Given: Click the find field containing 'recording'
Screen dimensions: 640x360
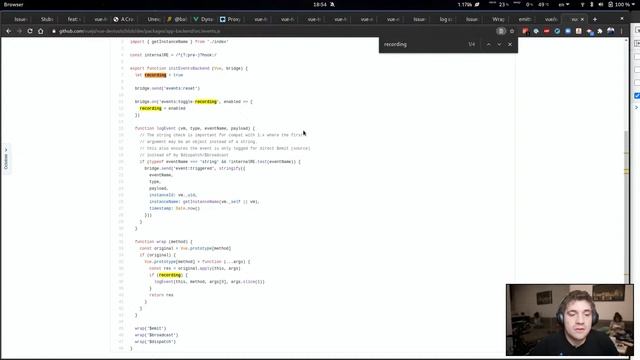Looking at the screenshot, I should [422, 44].
